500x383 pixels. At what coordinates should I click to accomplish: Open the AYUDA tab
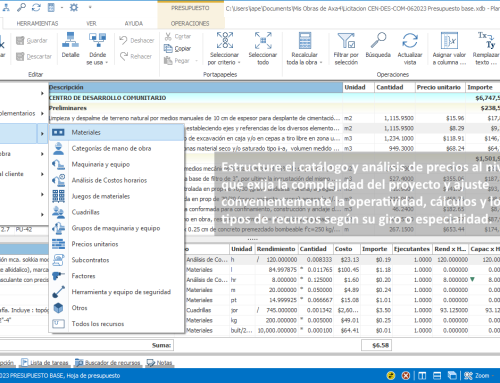click(x=134, y=23)
